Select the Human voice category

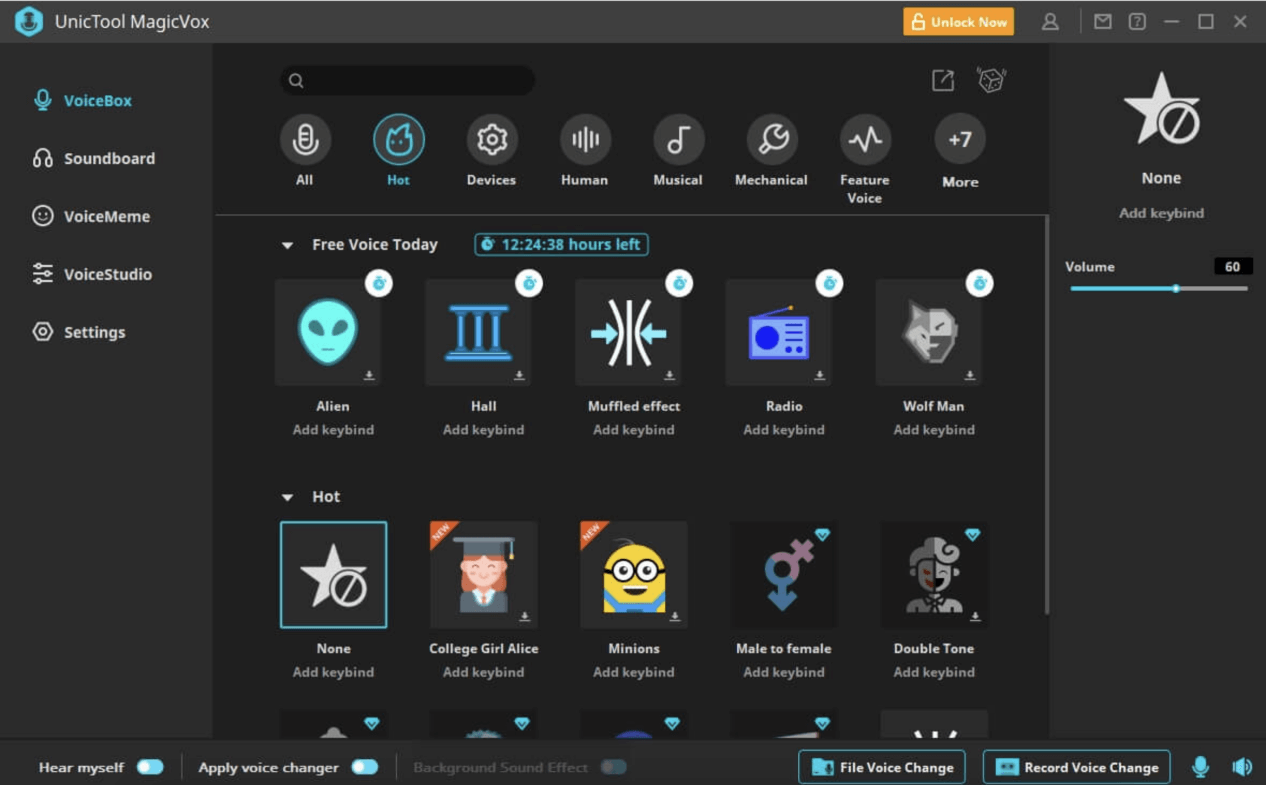(x=584, y=140)
